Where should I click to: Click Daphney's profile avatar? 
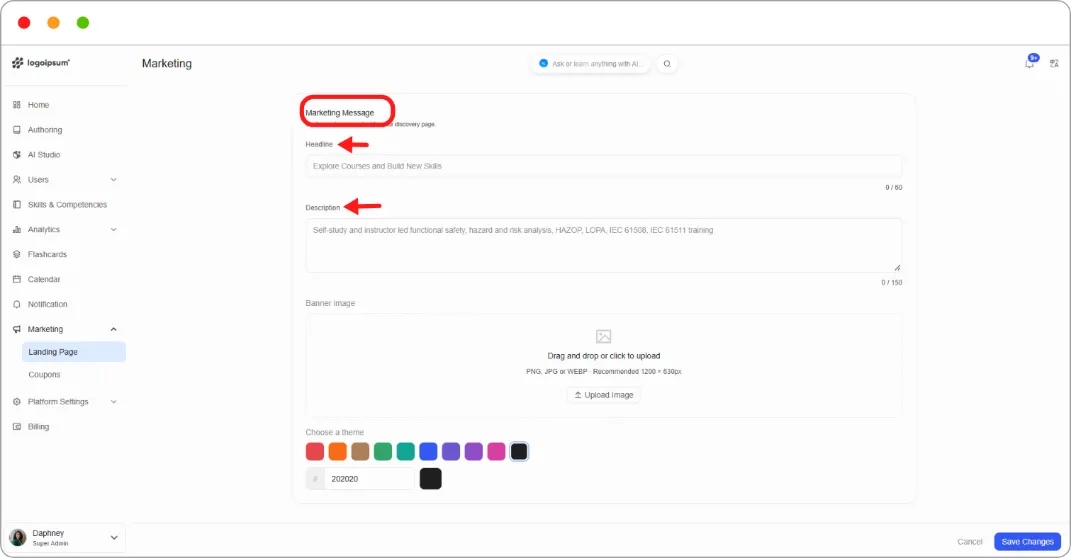tap(18, 538)
